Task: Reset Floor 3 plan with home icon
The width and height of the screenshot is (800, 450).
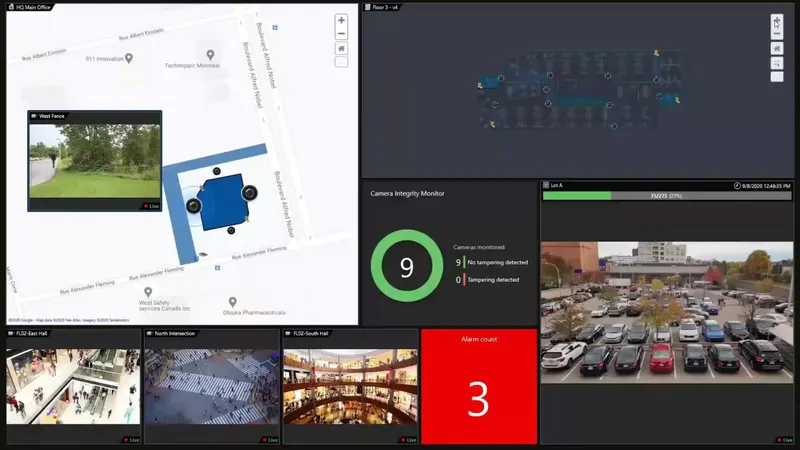Action: click(x=777, y=48)
